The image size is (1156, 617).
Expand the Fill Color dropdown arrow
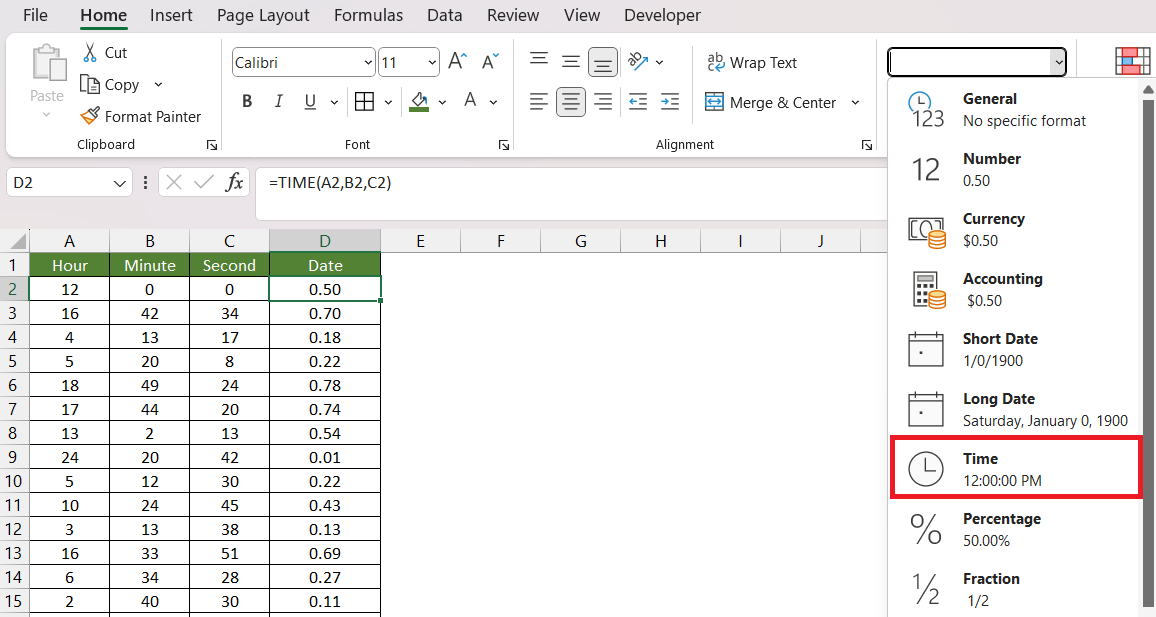[x=441, y=102]
